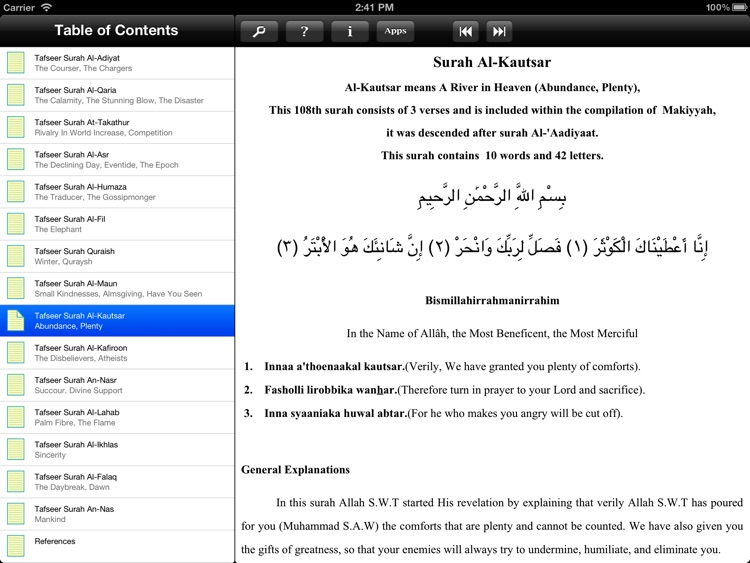Click the Carrier label in status bar

[19, 7]
